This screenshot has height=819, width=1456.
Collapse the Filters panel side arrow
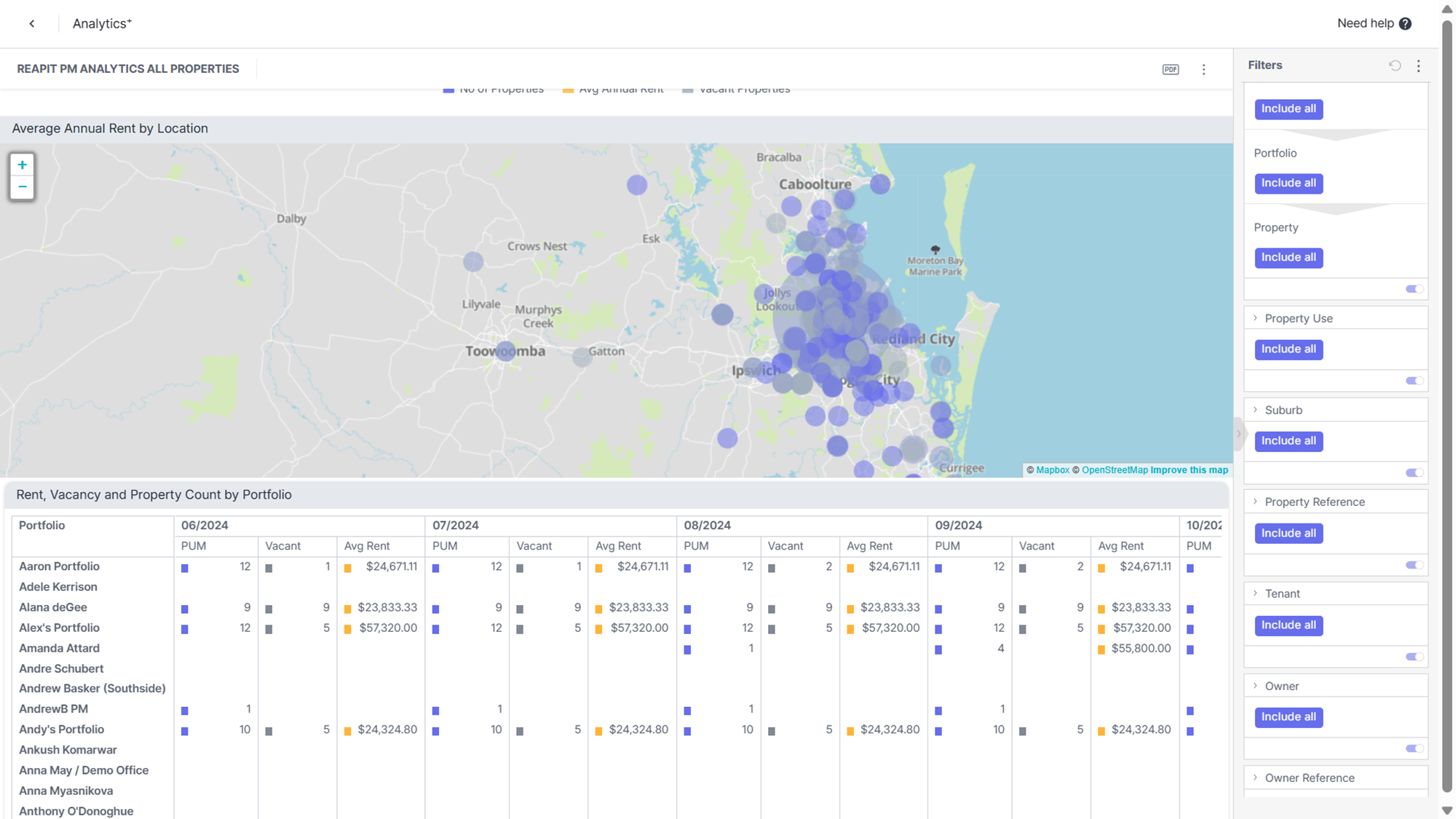[1238, 434]
